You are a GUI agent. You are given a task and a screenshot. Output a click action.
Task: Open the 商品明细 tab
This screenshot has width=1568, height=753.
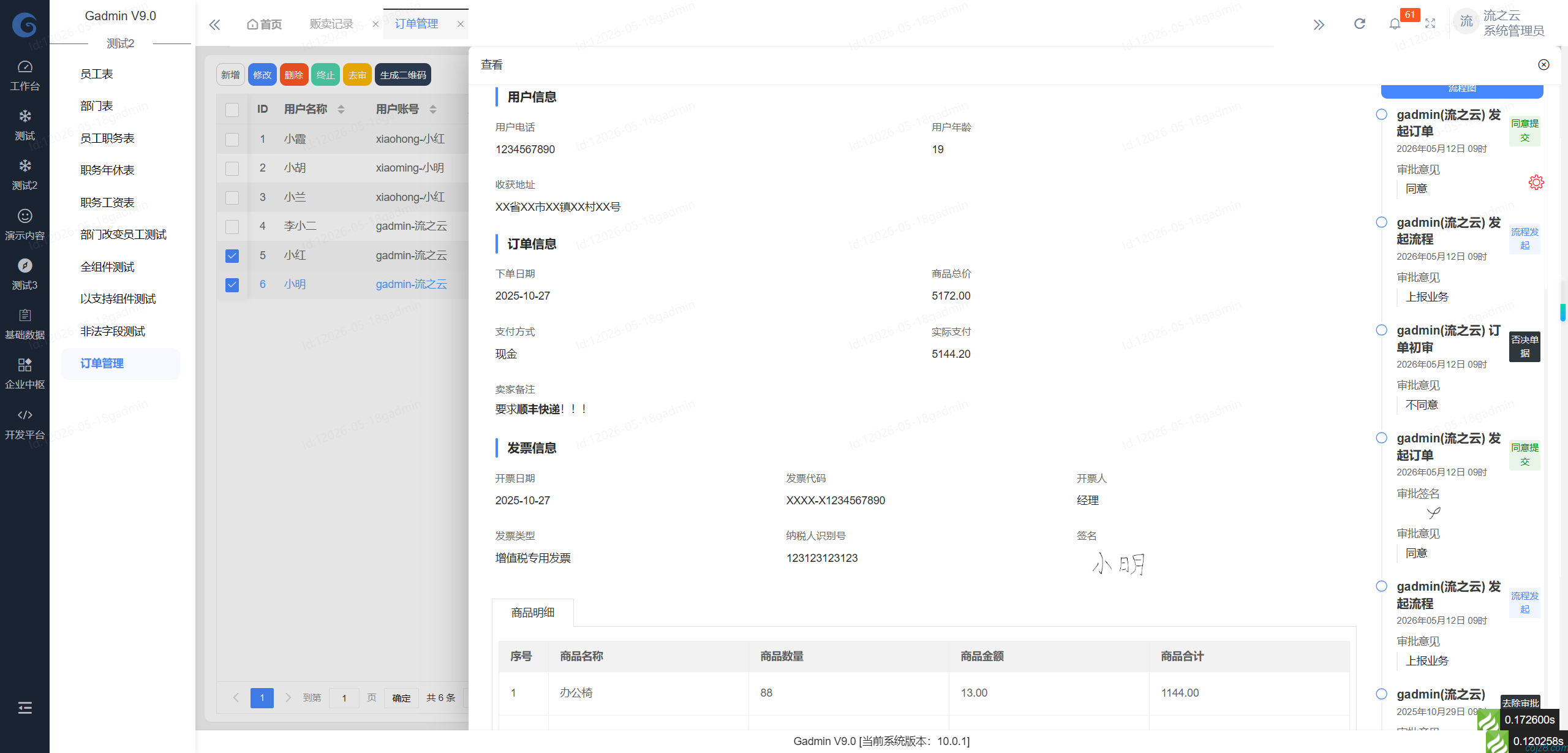click(533, 612)
